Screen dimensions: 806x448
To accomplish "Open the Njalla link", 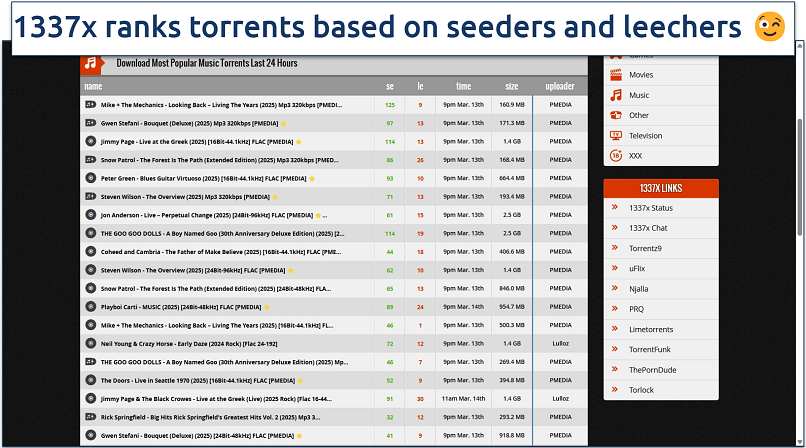I will pyautogui.click(x=638, y=289).
